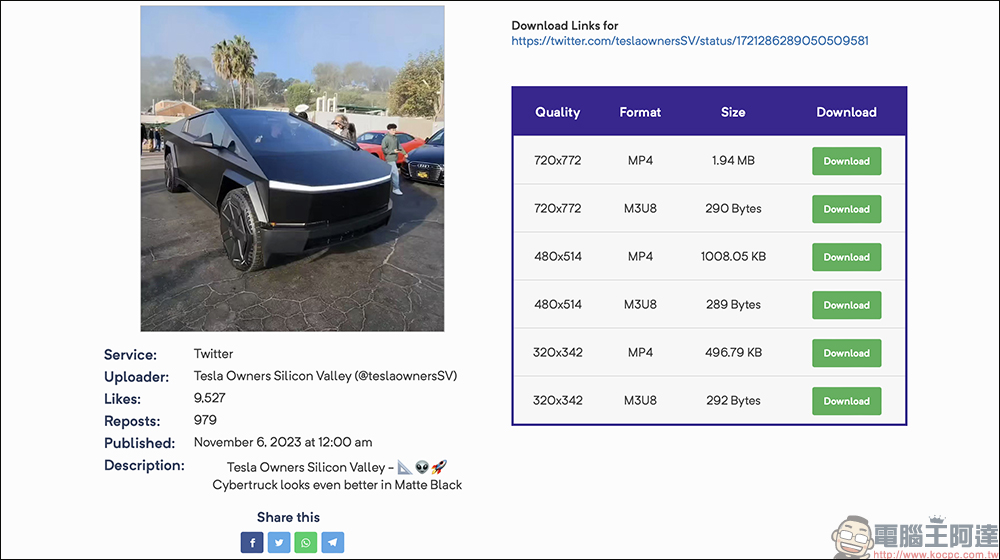
Task: Select the uploader name Tesla Owners Silicon Valley
Action: (x=272, y=376)
